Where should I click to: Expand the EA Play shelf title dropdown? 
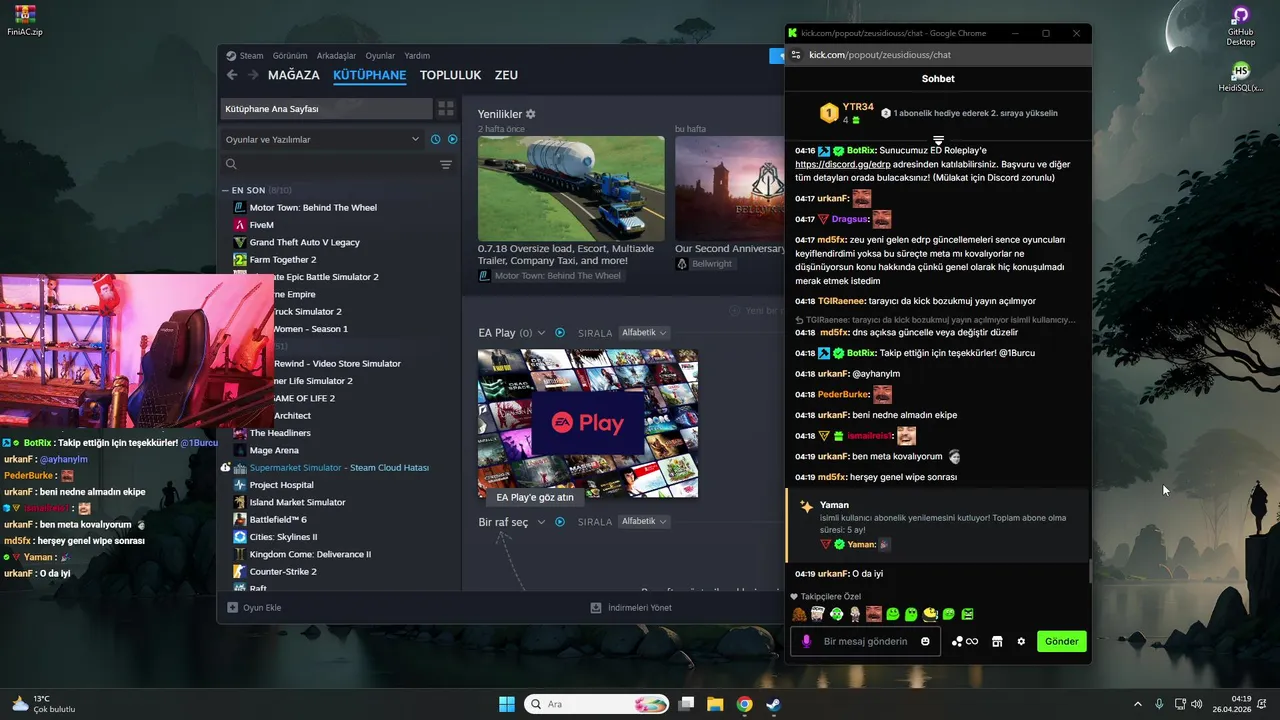pos(541,332)
